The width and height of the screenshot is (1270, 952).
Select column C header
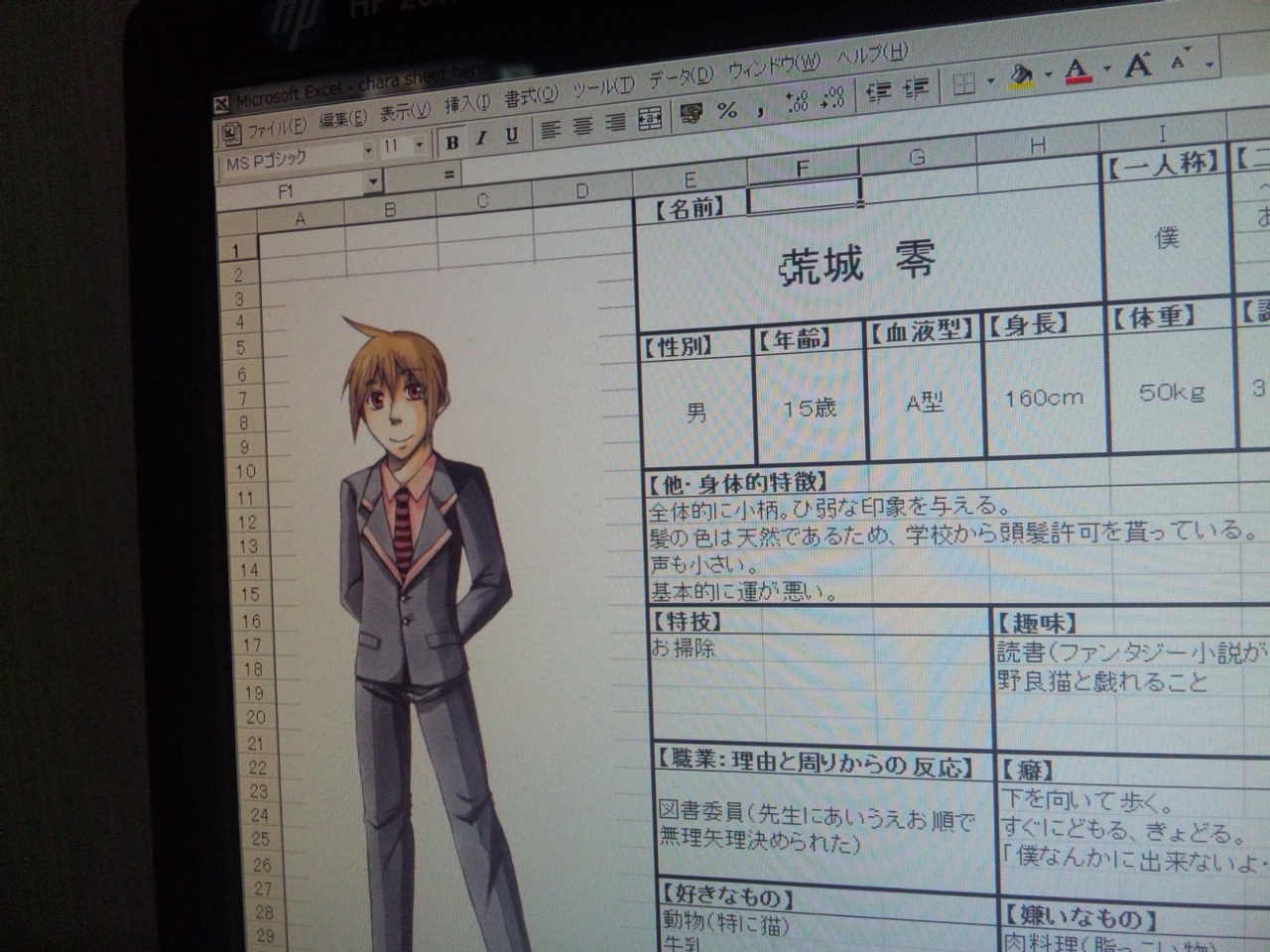tap(482, 200)
